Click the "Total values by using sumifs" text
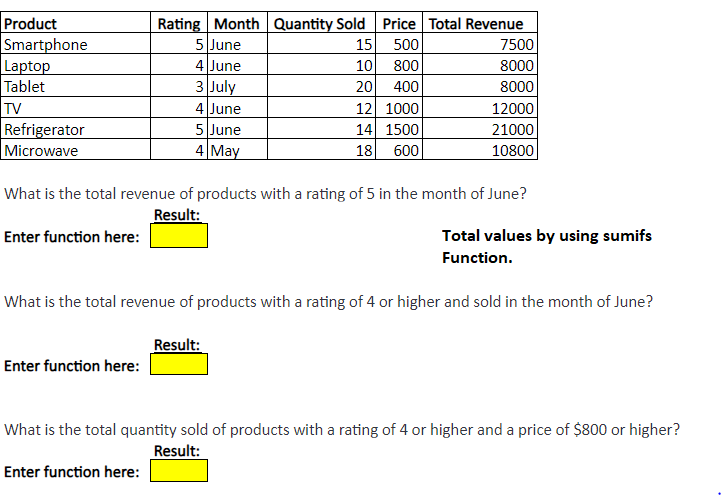 (546, 236)
